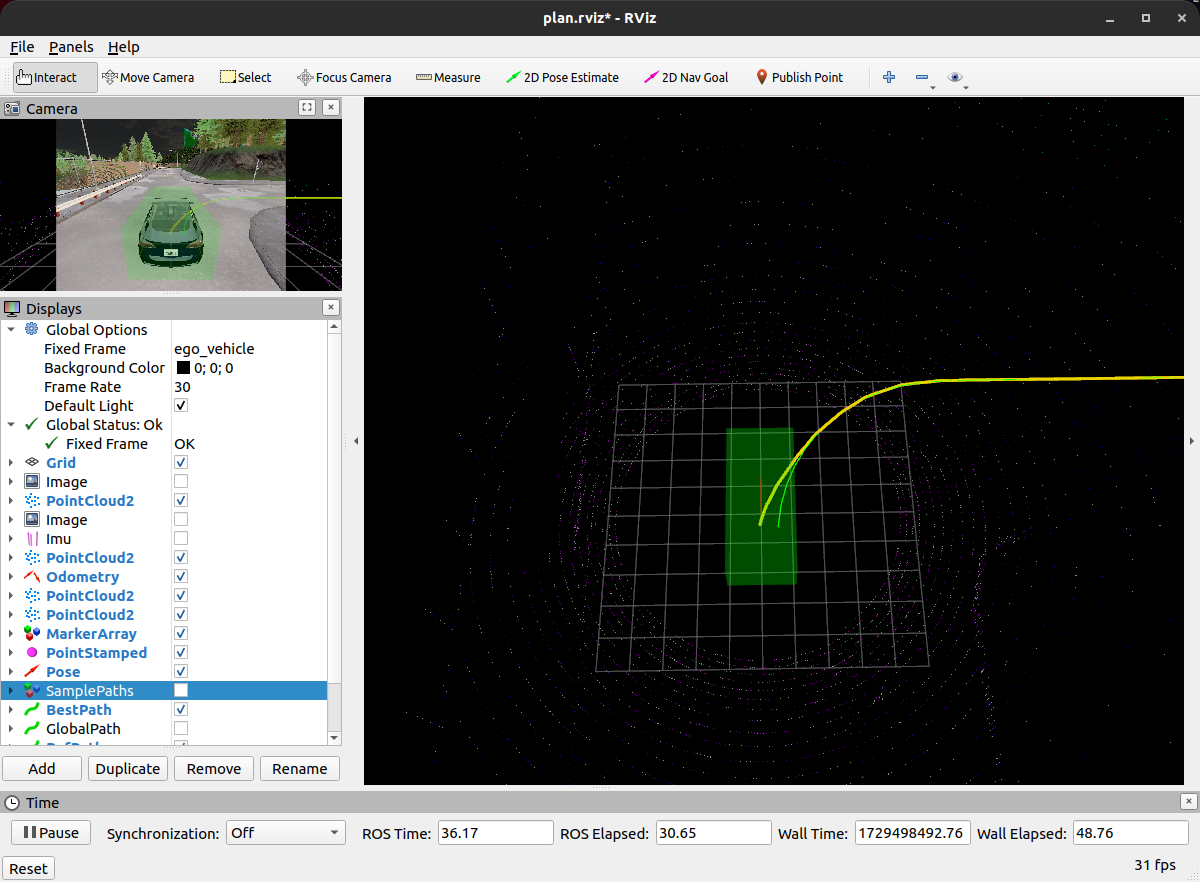Viewport: 1200px width, 882px height.
Task: Click the MarkerArray display icon
Action: [x=32, y=633]
